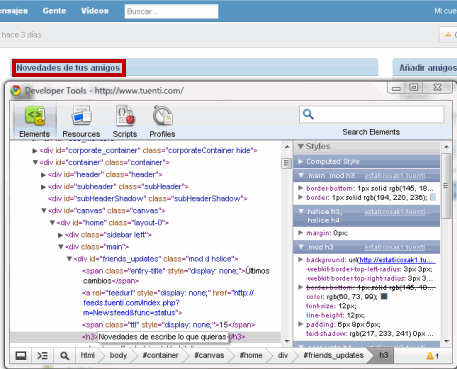
Task: Select html in the breadcrumb bar
Action: point(87,356)
